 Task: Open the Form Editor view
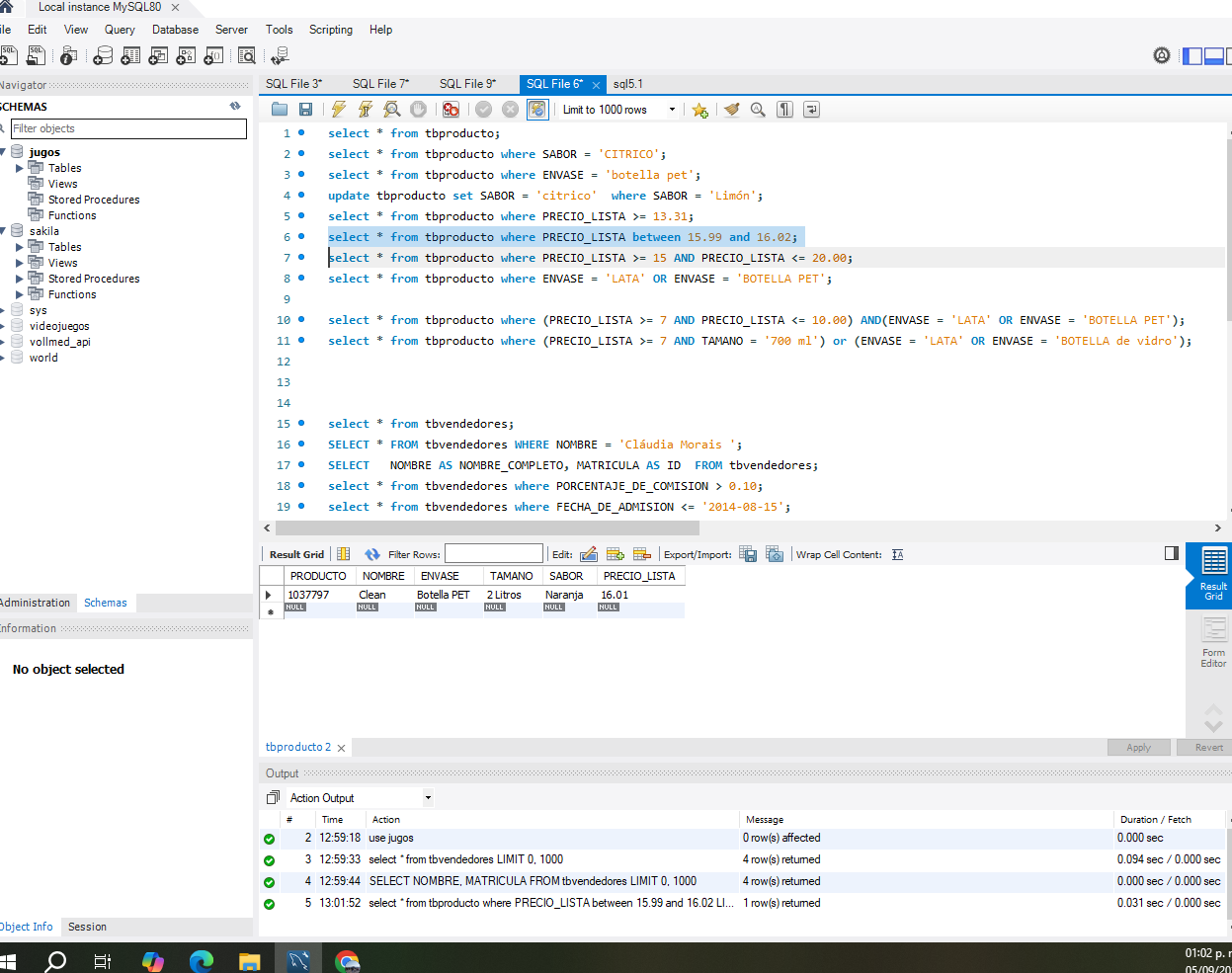click(1213, 642)
